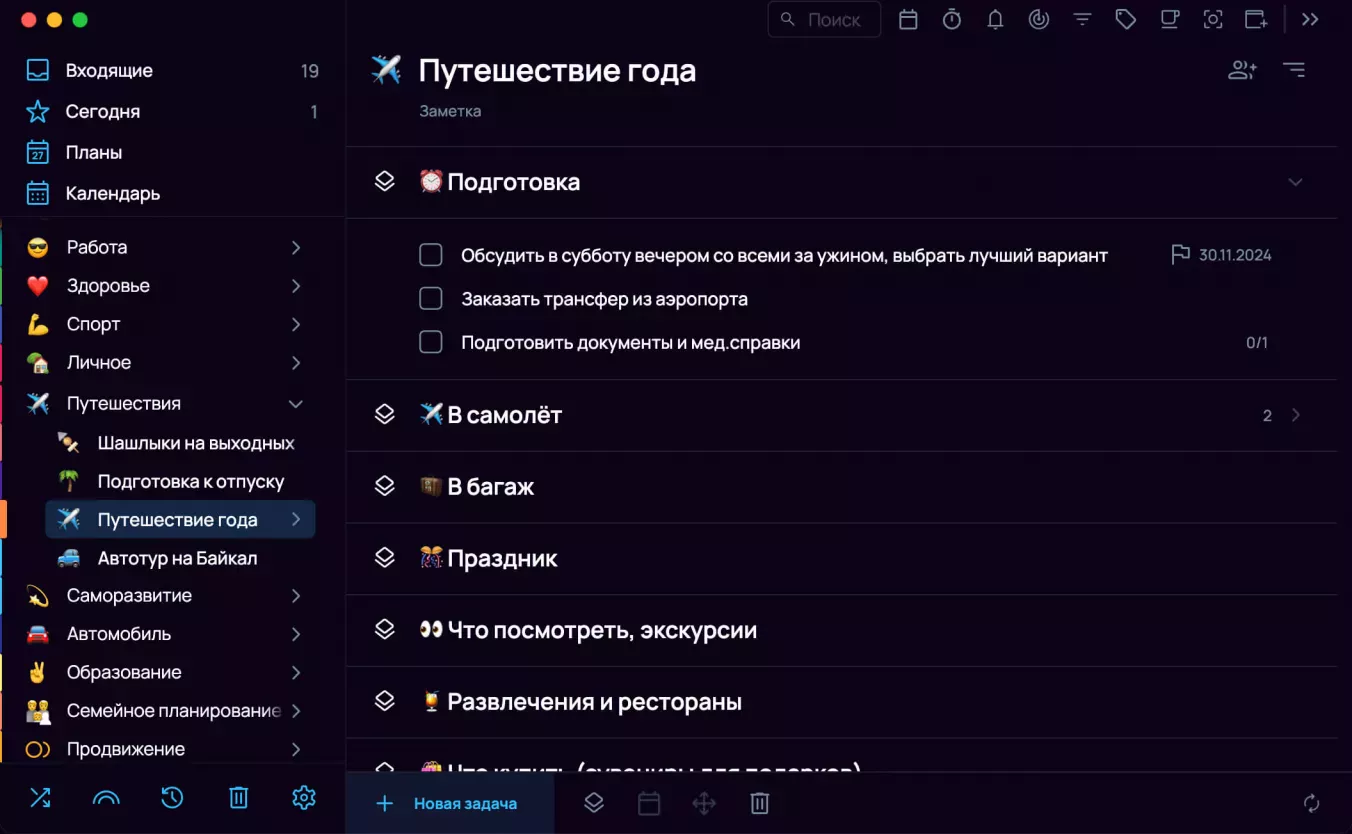
Task: Check the Обсудить в субботу вечером task
Action: click(431, 255)
